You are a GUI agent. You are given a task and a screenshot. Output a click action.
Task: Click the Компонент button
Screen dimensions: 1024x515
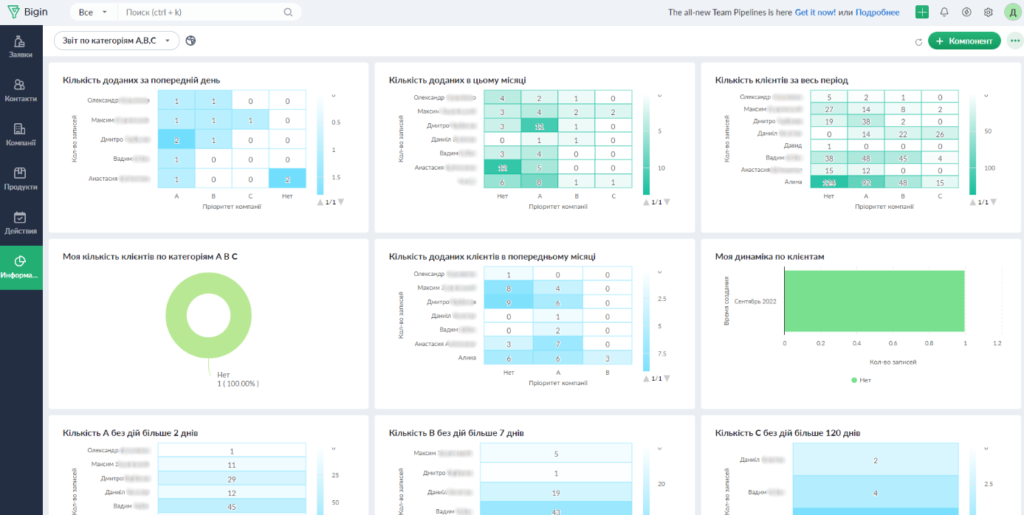pyautogui.click(x=964, y=41)
